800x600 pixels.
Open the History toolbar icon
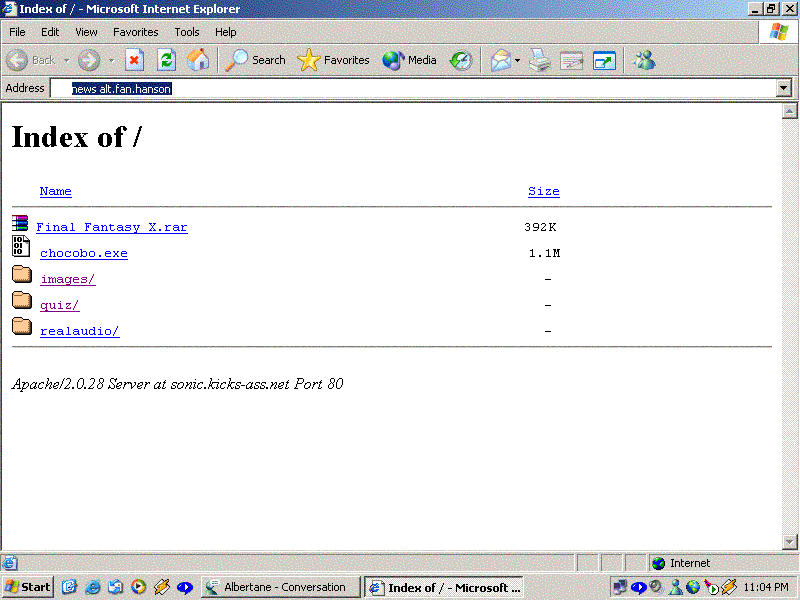[460, 60]
